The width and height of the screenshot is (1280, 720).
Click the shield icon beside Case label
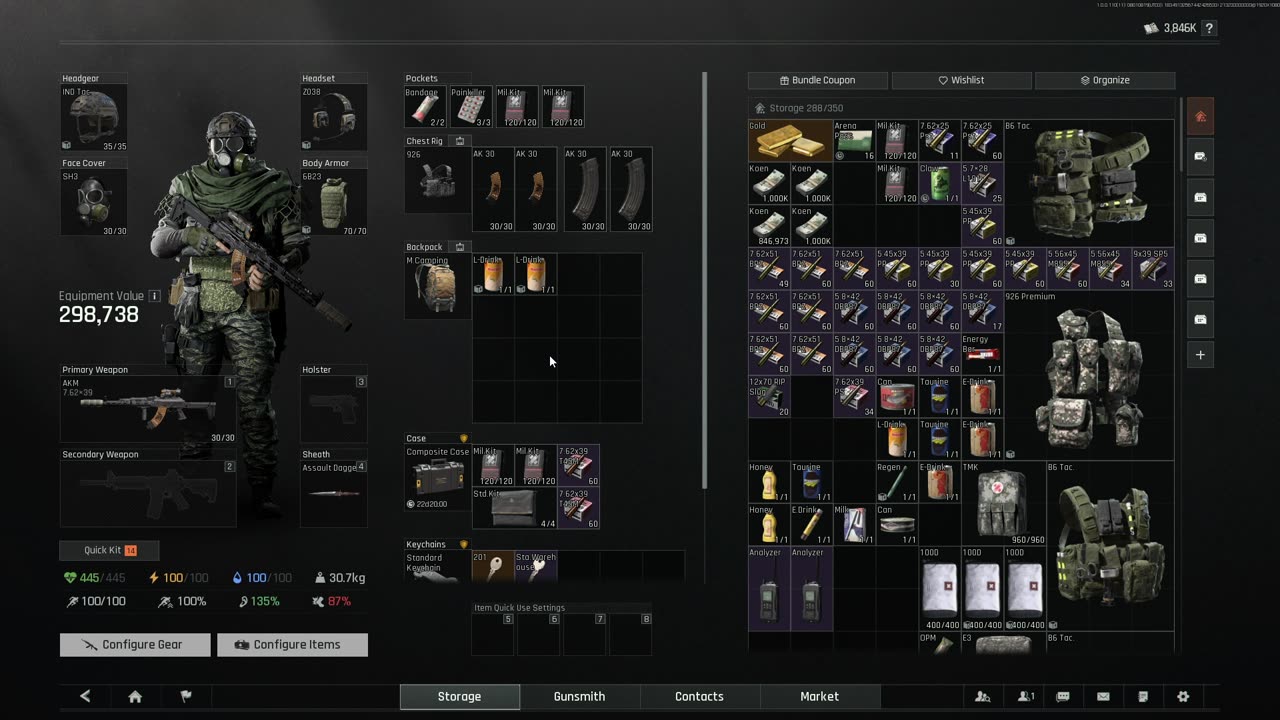pyautogui.click(x=463, y=438)
